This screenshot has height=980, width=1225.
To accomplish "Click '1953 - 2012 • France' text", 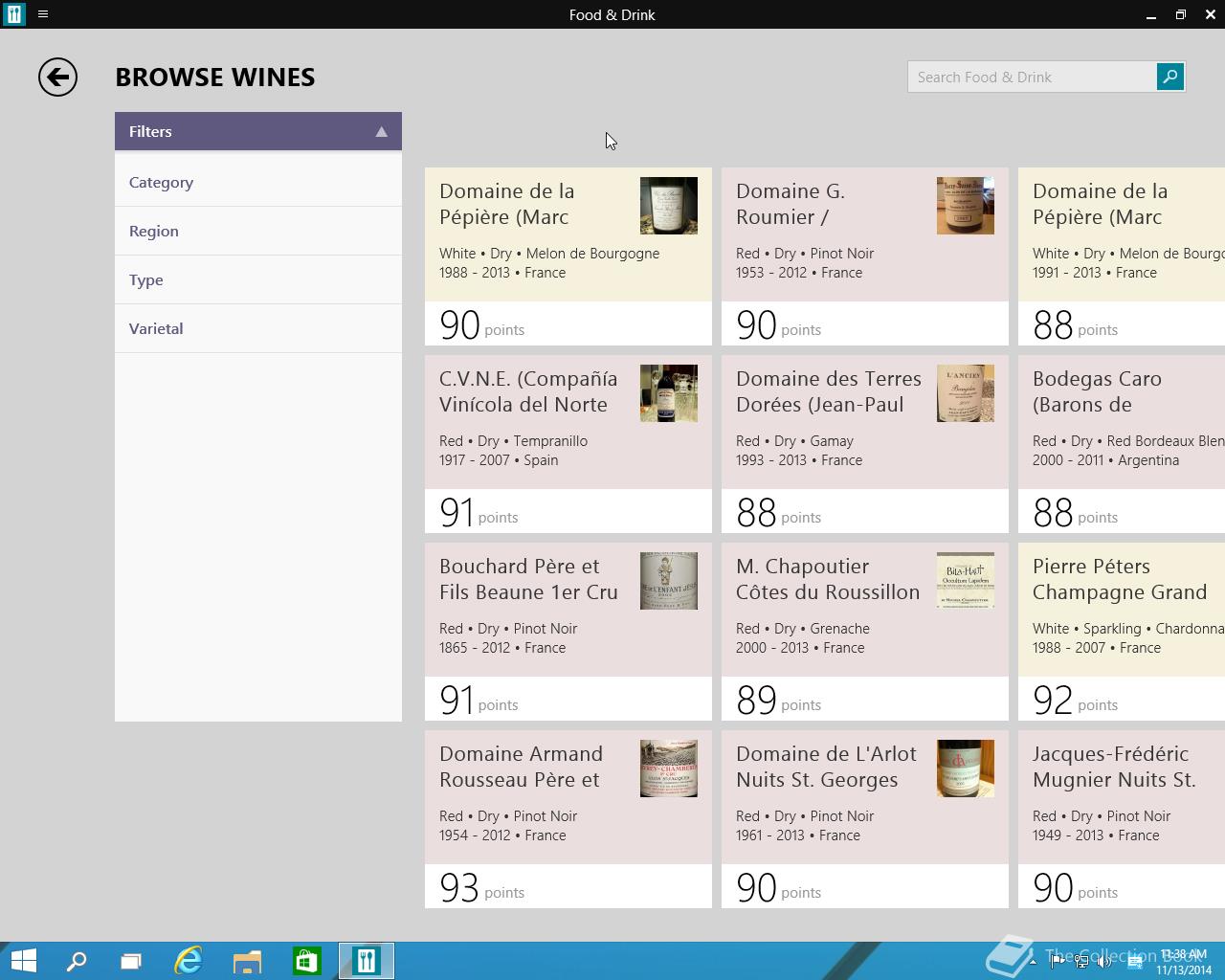I will pos(799,273).
